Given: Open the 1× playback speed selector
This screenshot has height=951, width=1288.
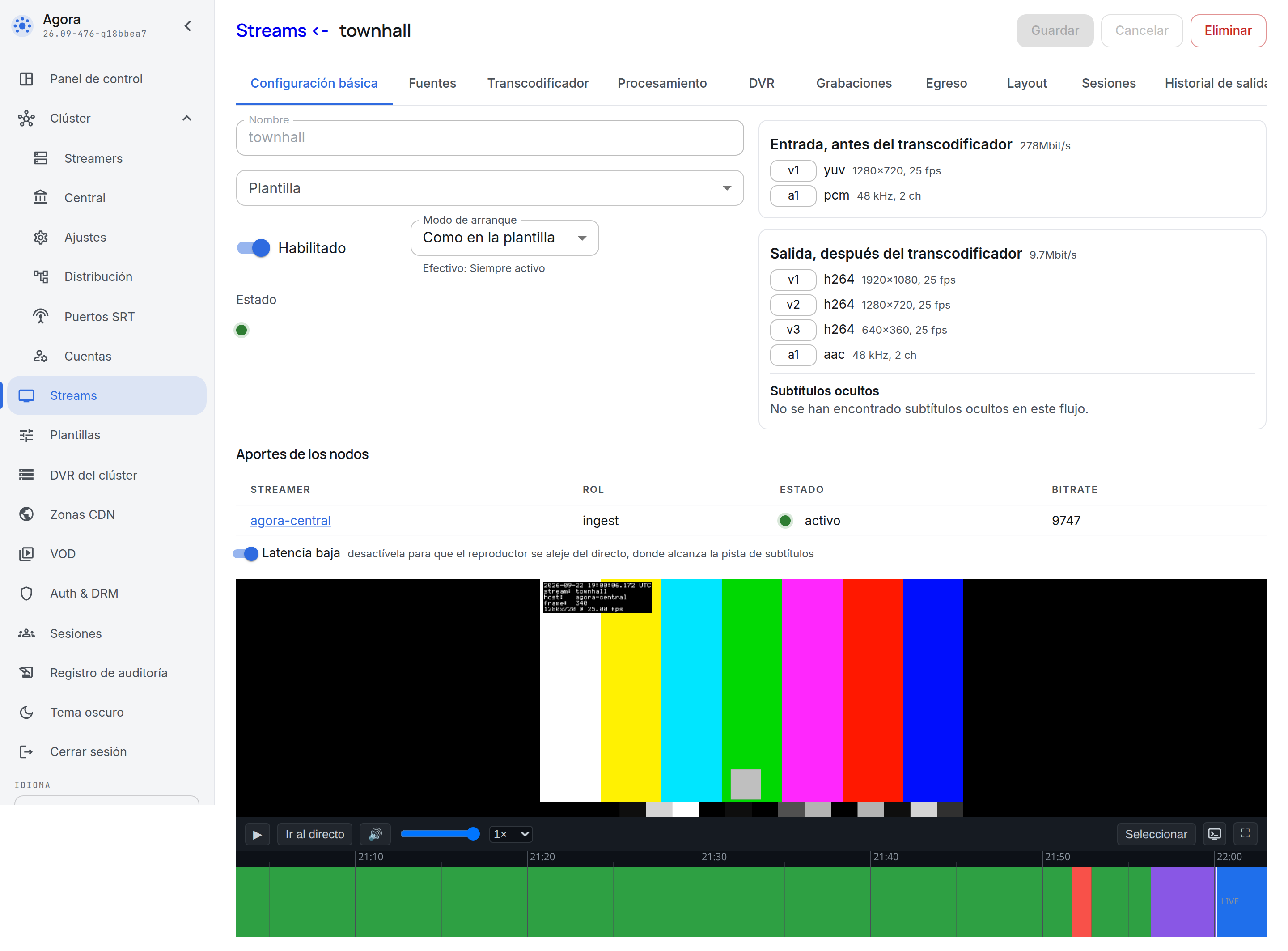Looking at the screenshot, I should pyautogui.click(x=511, y=834).
